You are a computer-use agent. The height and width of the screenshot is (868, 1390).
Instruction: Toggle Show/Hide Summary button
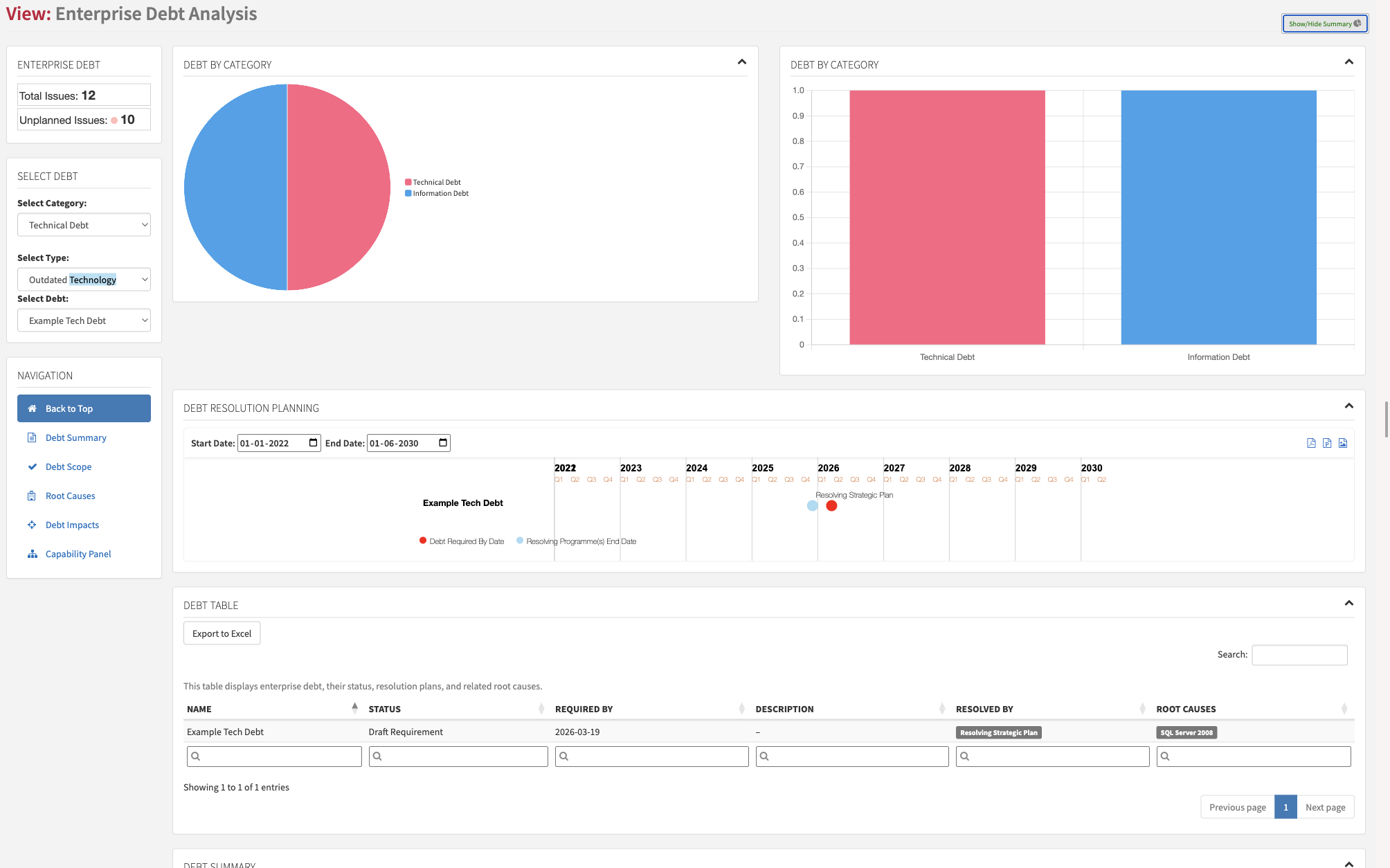click(1324, 24)
